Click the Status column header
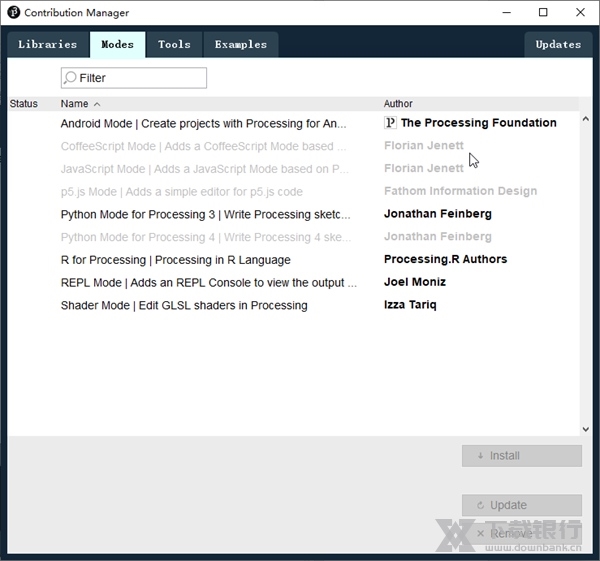This screenshot has width=600, height=561. 24,104
